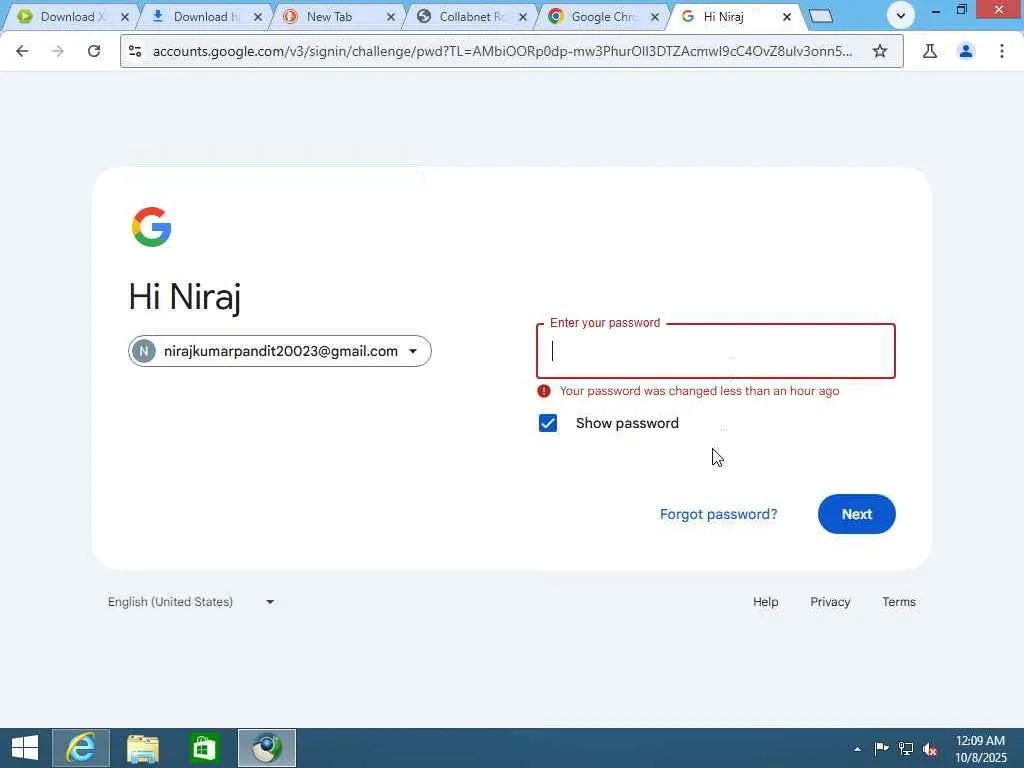Image resolution: width=1024 pixels, height=768 pixels.
Task: Open the Privacy link
Action: (830, 601)
